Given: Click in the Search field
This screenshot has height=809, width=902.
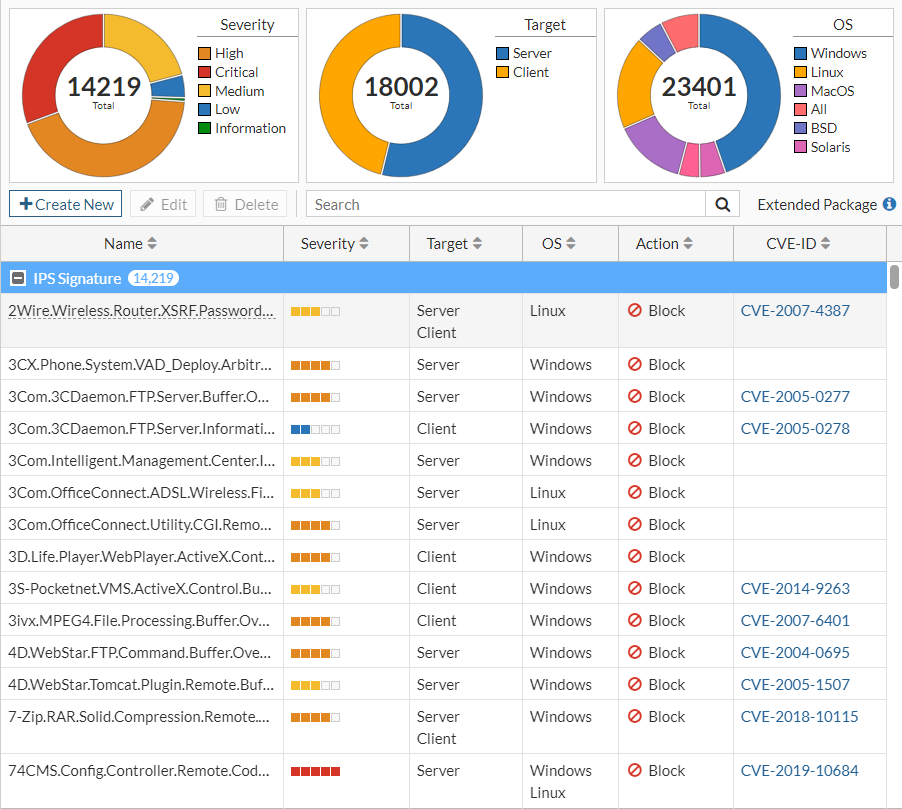Looking at the screenshot, I should (505, 204).
